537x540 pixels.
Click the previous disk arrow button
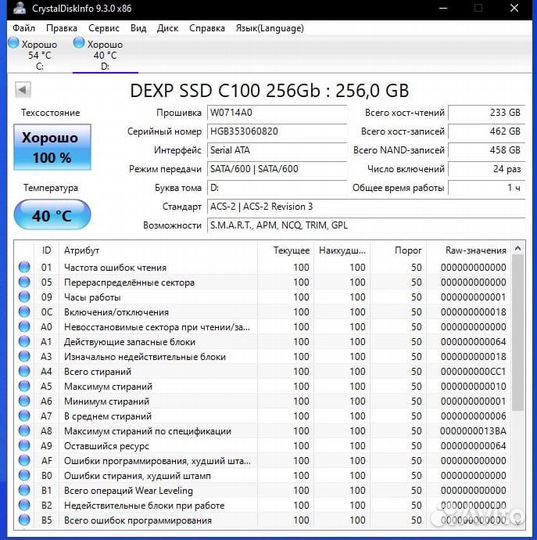point(23,90)
